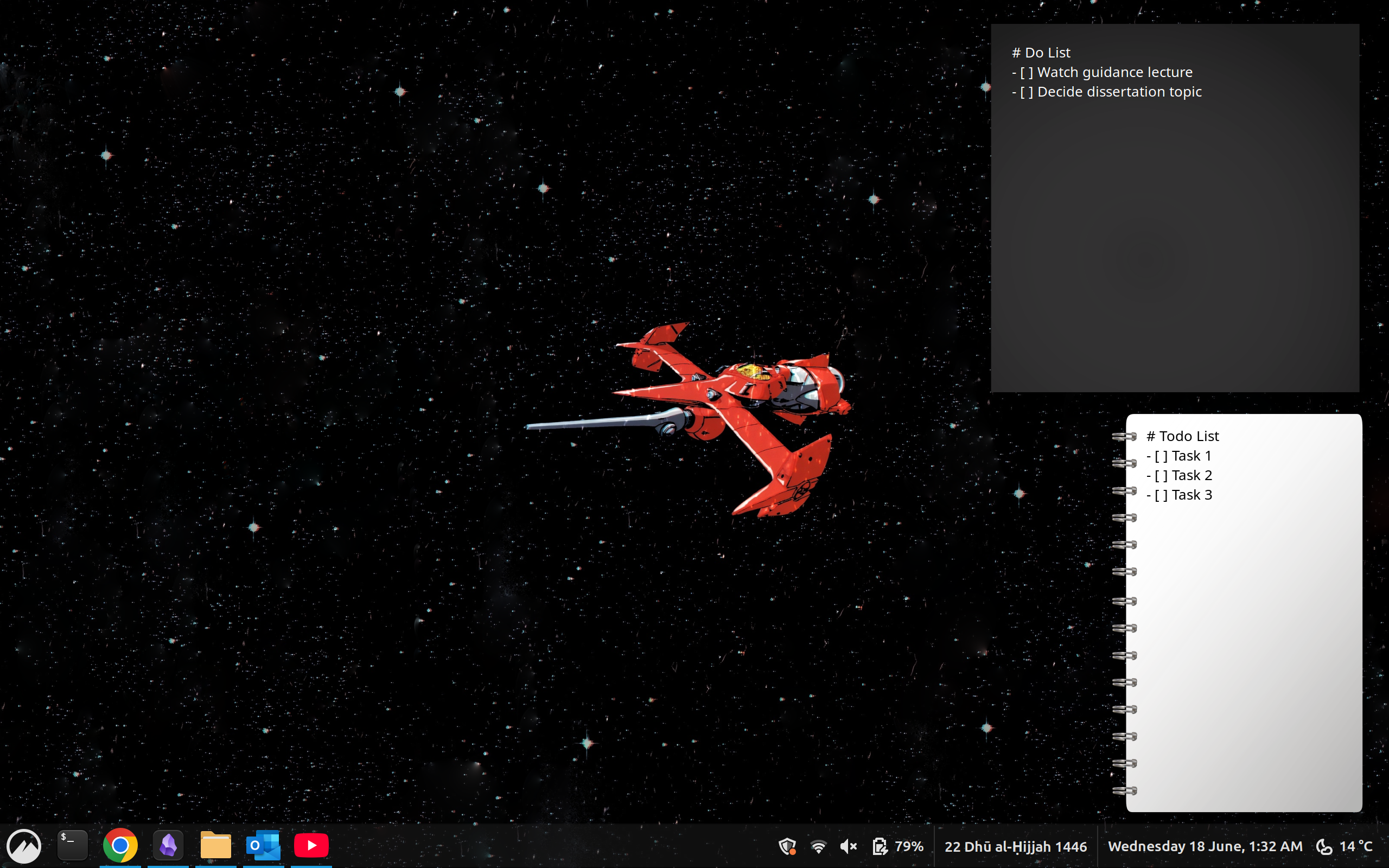Click the 'Task 2' text
This screenshot has height=868, width=1389.
[1192, 475]
